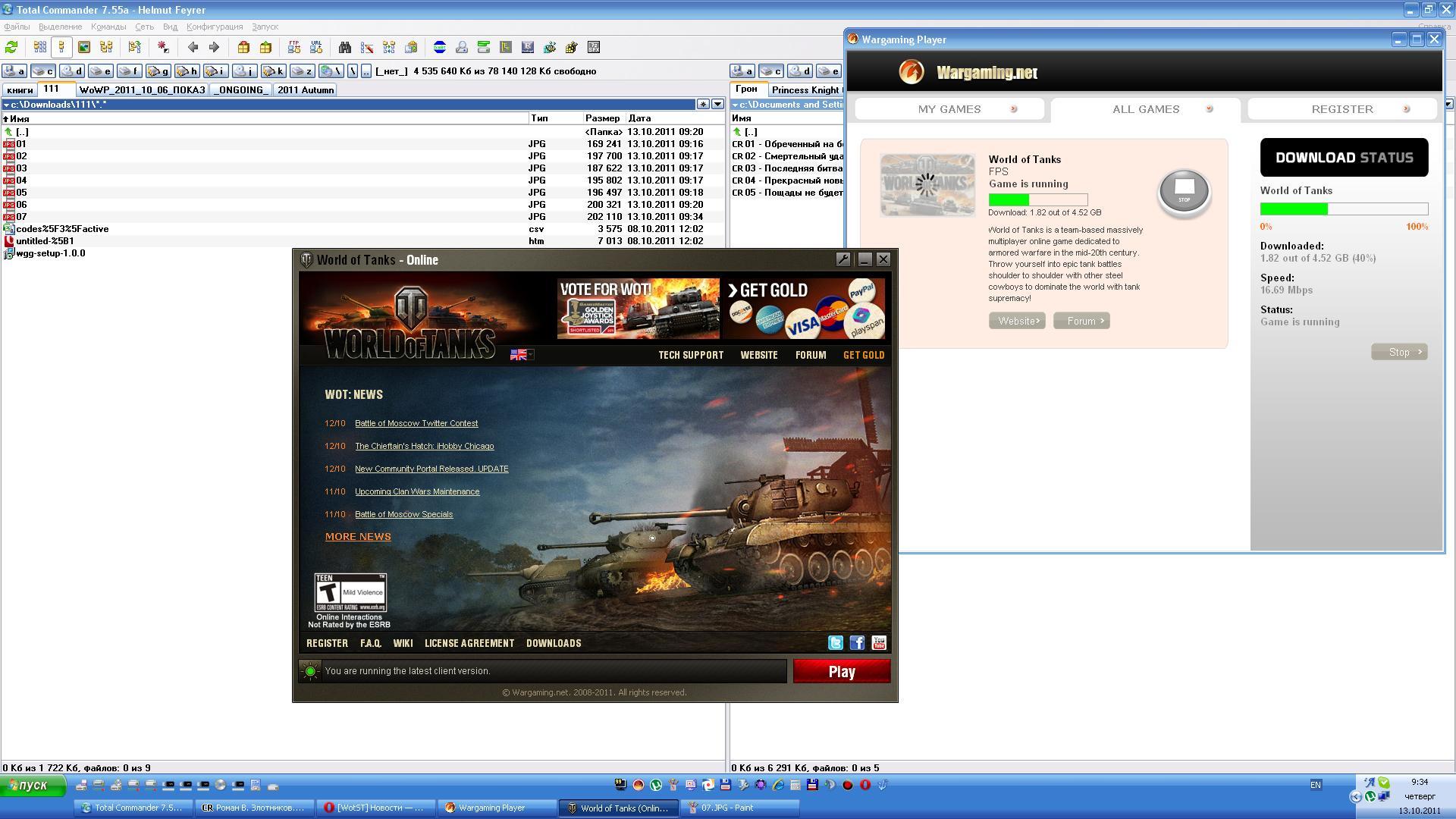Open the binoculars Search files icon
1456x819 pixels.
[x=345, y=47]
